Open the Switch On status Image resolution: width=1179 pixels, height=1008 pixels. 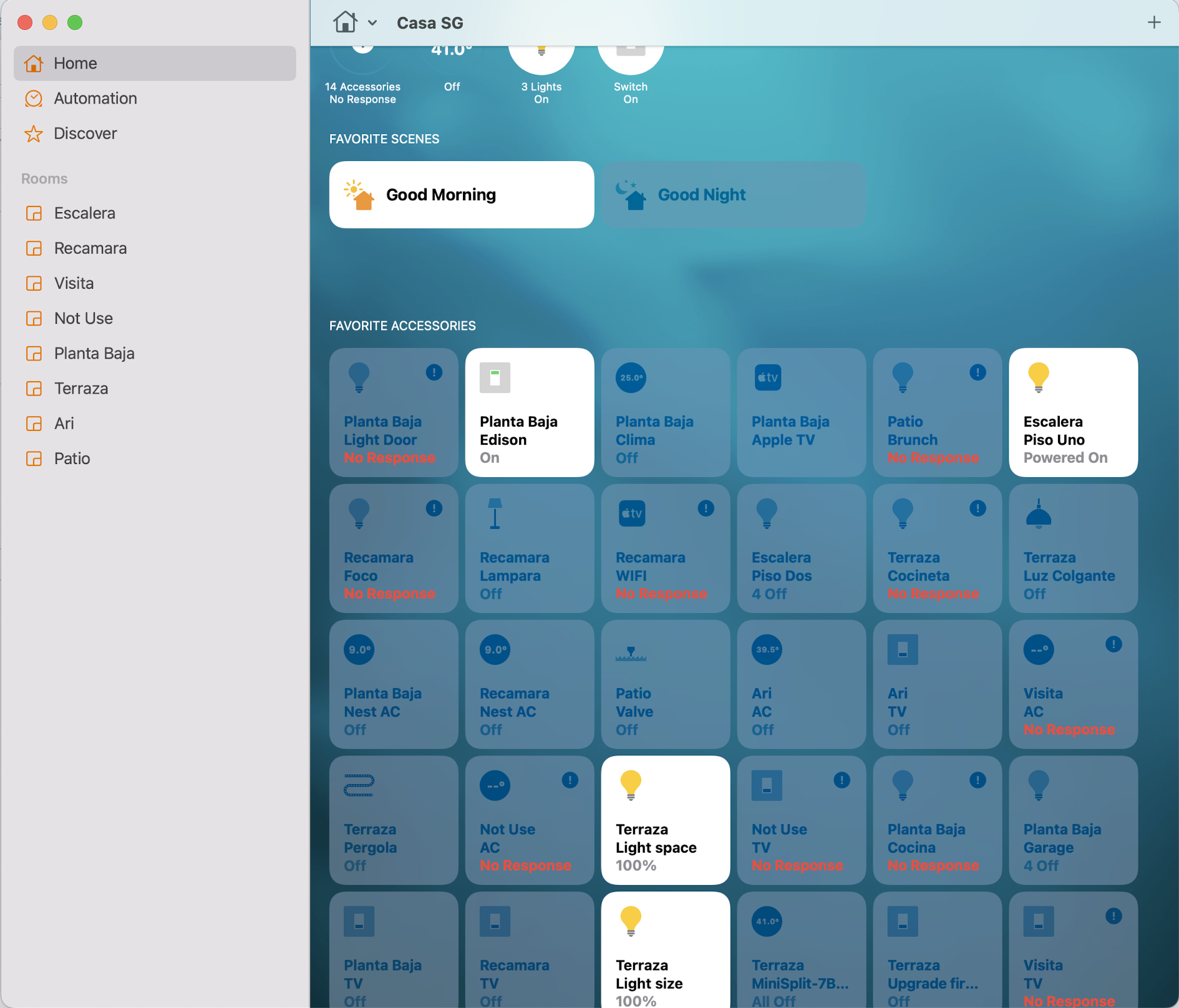(631, 75)
